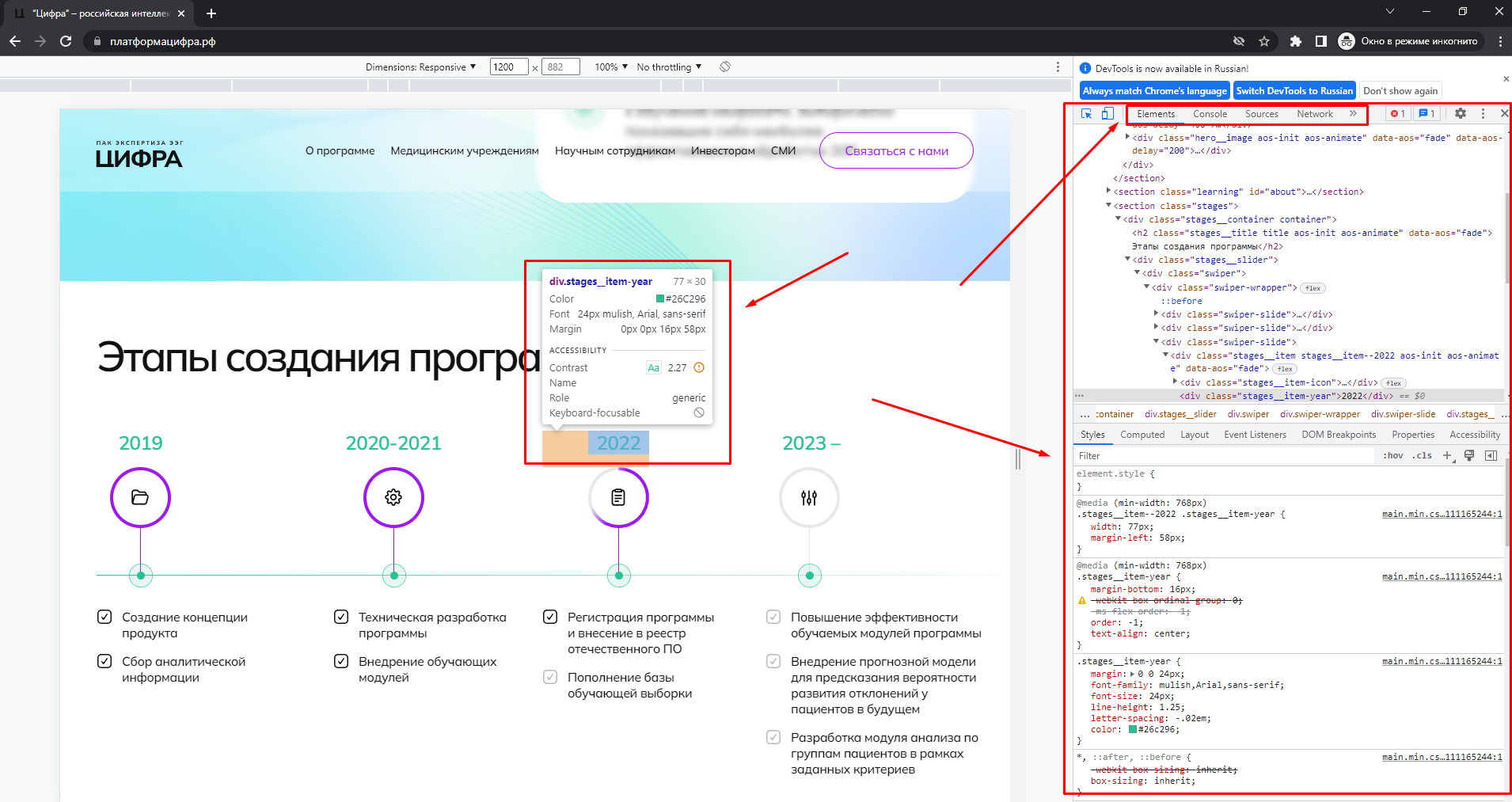Image resolution: width=1512 pixels, height=802 pixels.
Task: Open the Dimensions: Responsive dropdown
Action: coord(421,67)
